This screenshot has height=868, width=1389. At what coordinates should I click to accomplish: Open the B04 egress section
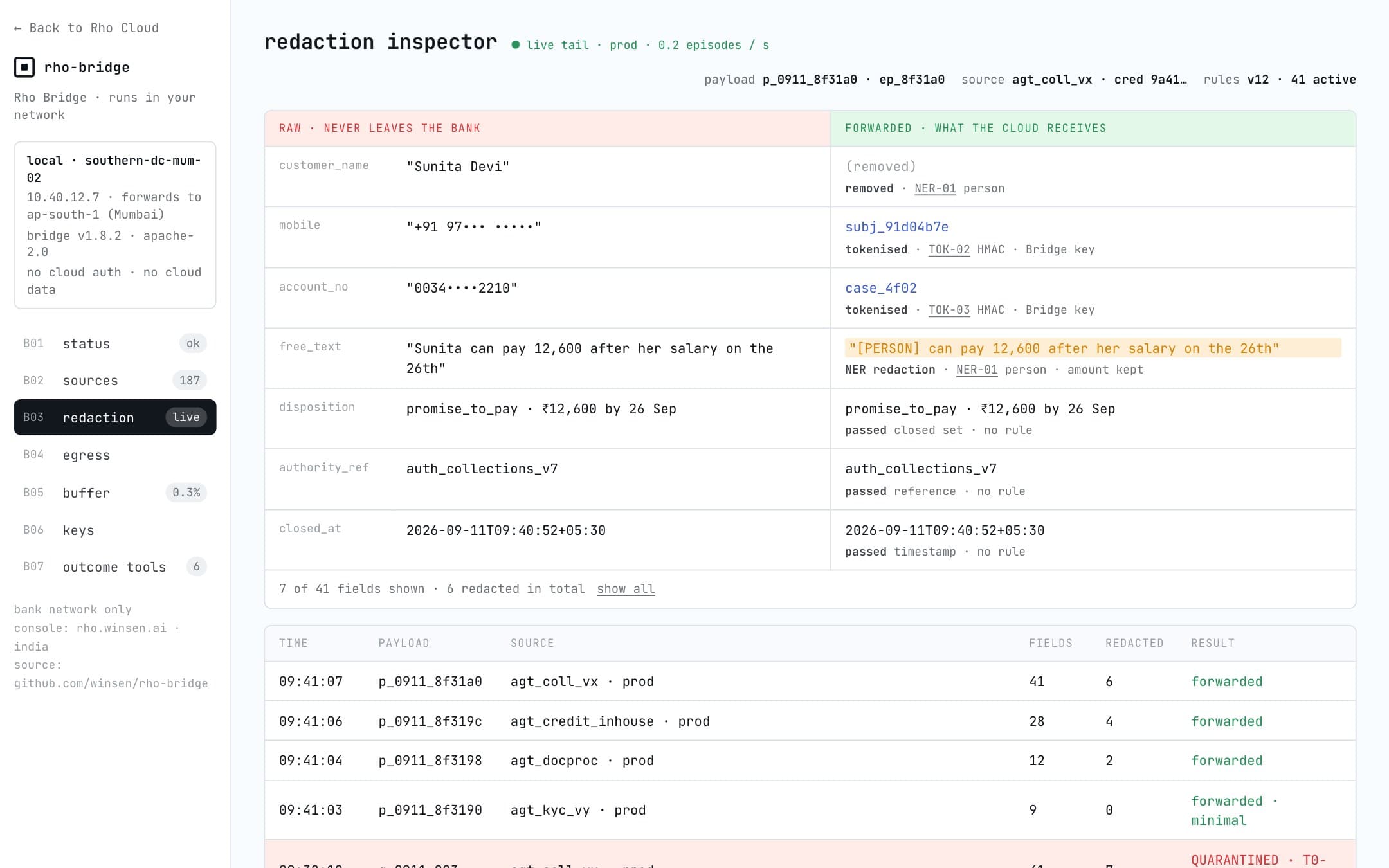tap(115, 455)
